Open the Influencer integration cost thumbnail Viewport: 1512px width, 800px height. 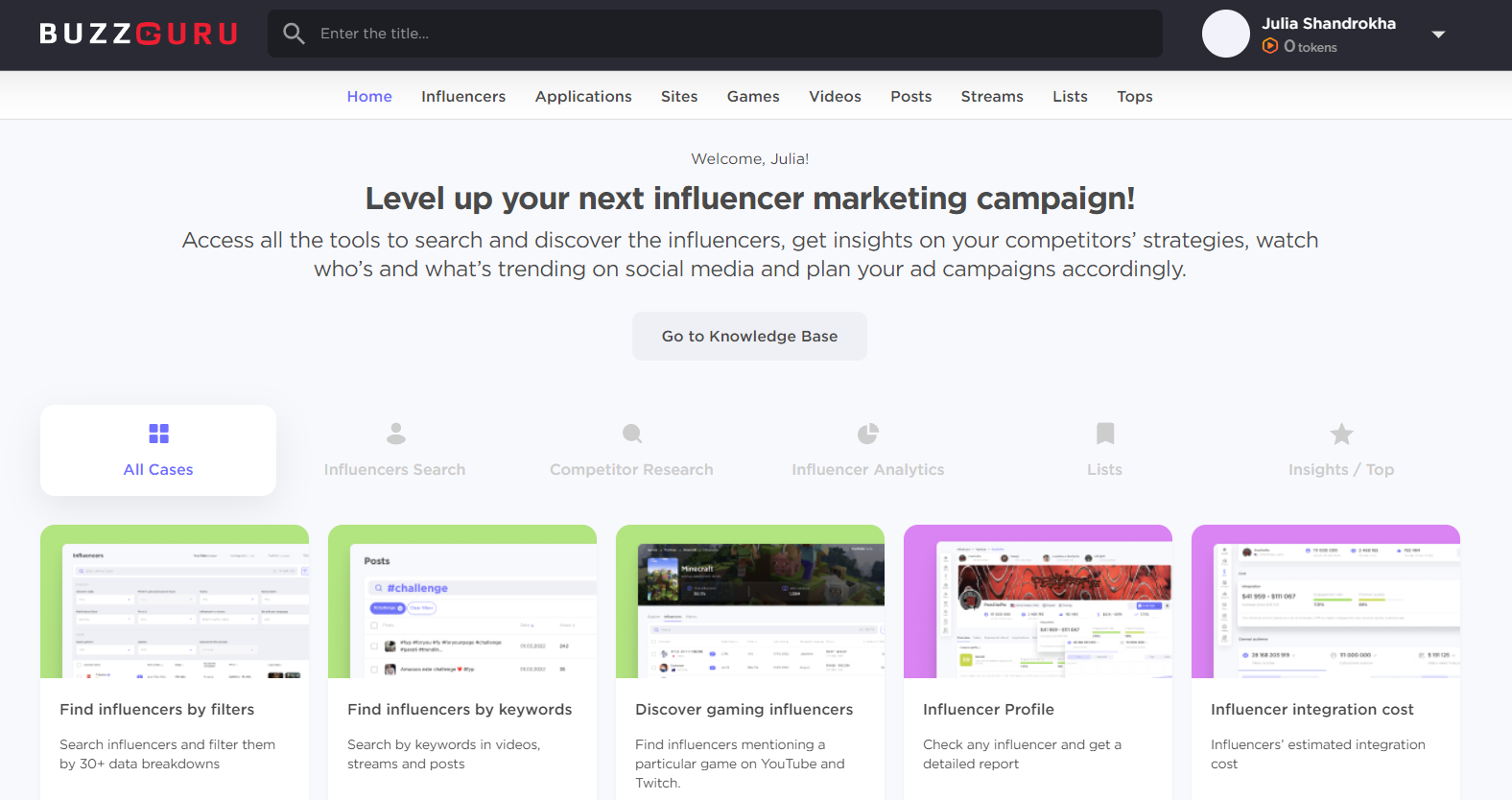coord(1326,601)
